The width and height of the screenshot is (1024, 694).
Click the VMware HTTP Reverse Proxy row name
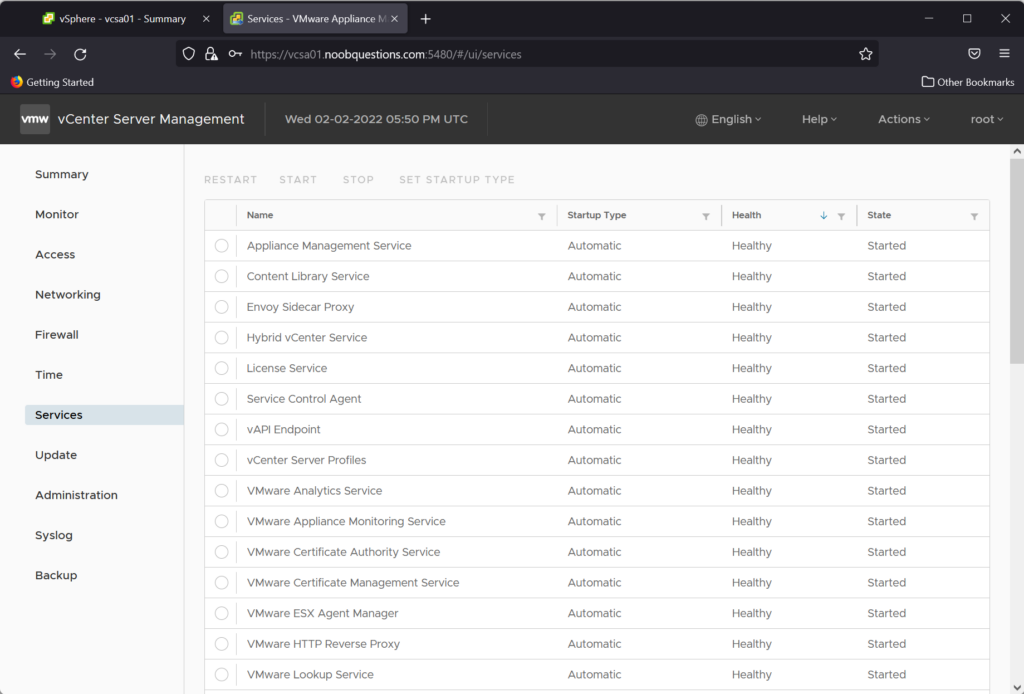[323, 644]
